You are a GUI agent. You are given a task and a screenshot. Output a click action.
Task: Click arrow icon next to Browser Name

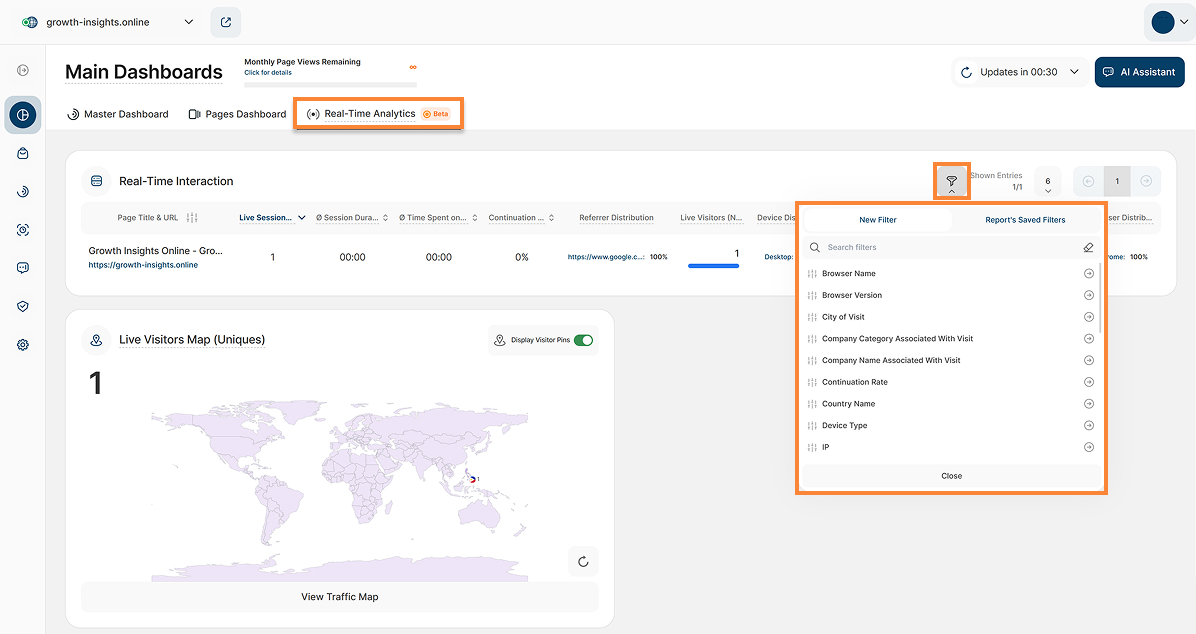point(1088,274)
